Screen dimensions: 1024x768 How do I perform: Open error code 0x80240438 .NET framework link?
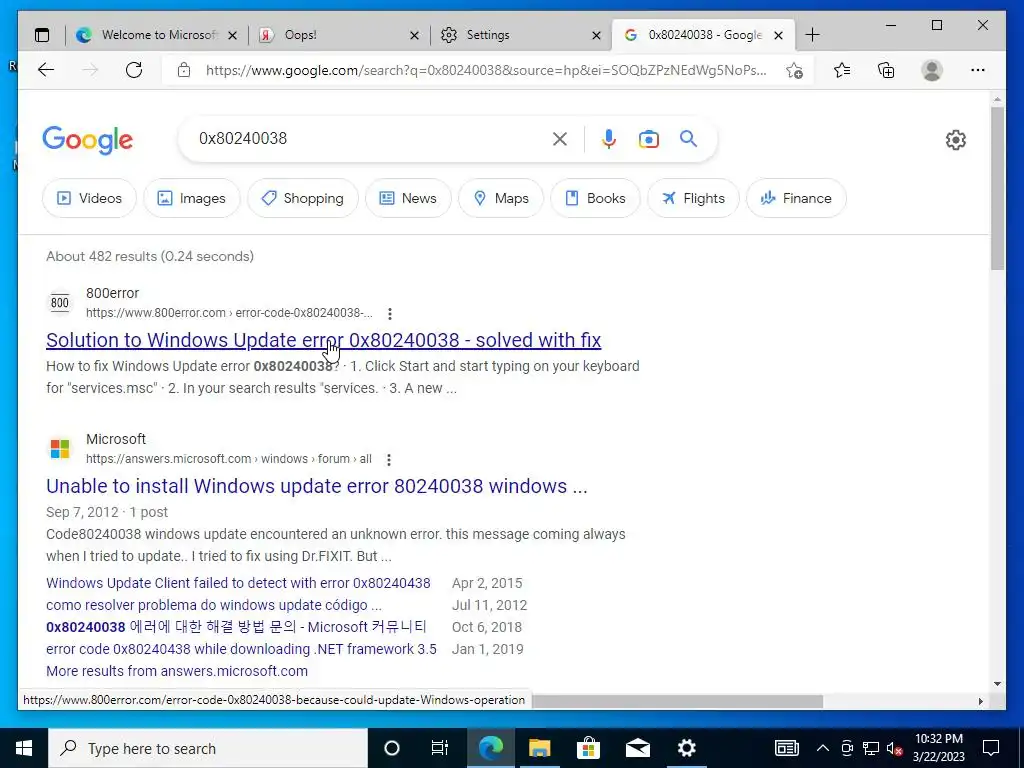pos(241,649)
